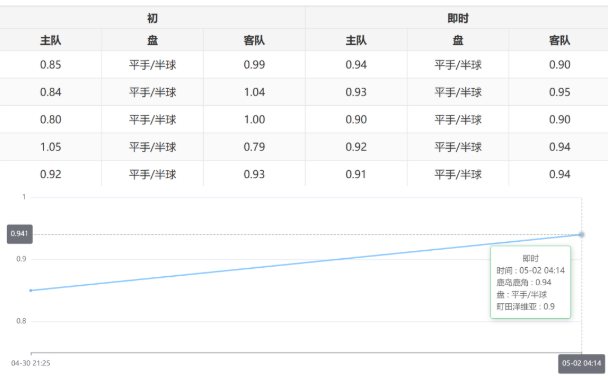Click the live home odds 0.91

[356, 174]
